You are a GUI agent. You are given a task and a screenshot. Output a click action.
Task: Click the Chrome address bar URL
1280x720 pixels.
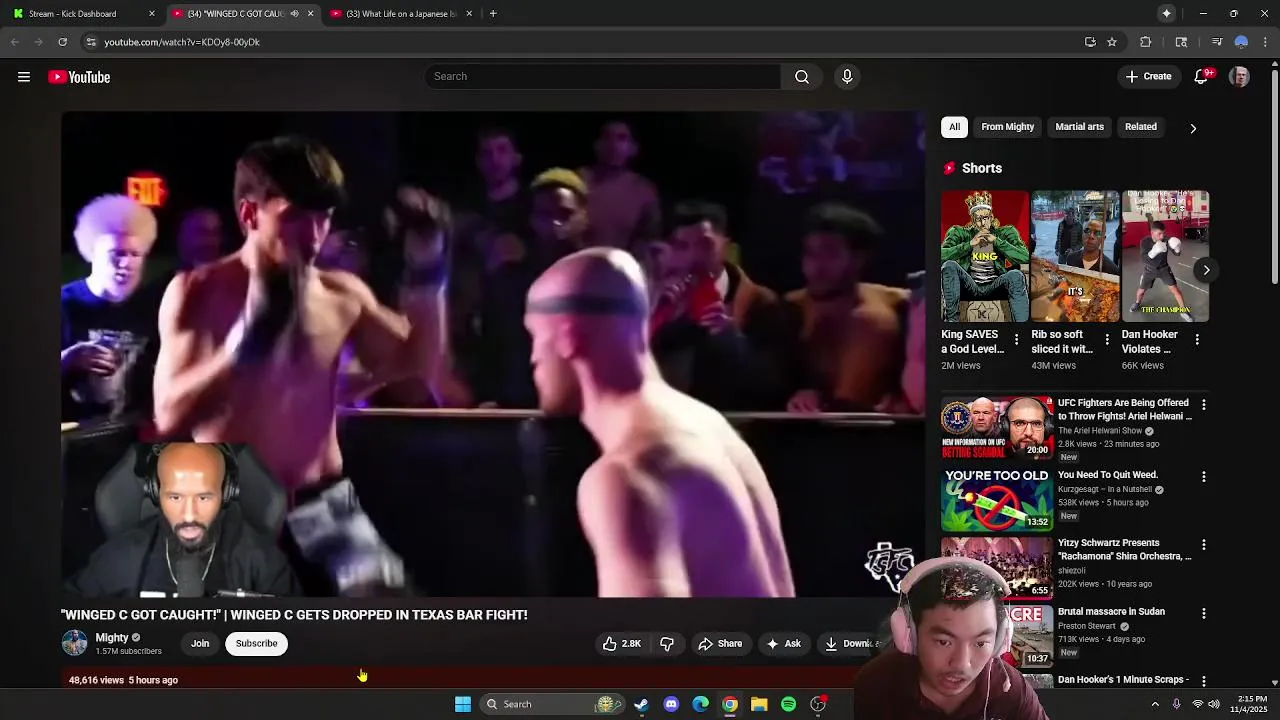[x=182, y=42]
